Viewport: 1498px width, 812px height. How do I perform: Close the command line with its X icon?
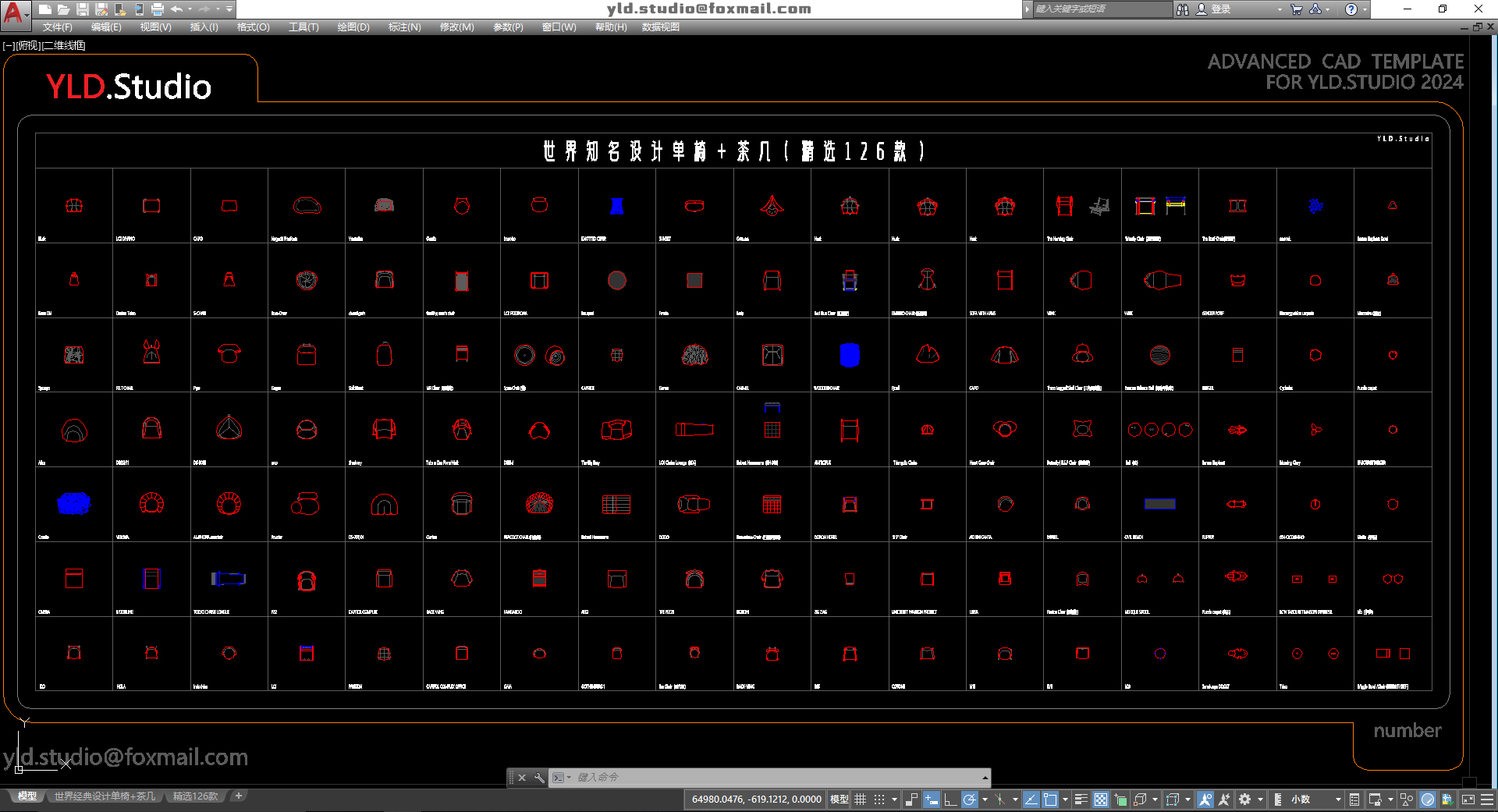pos(522,778)
